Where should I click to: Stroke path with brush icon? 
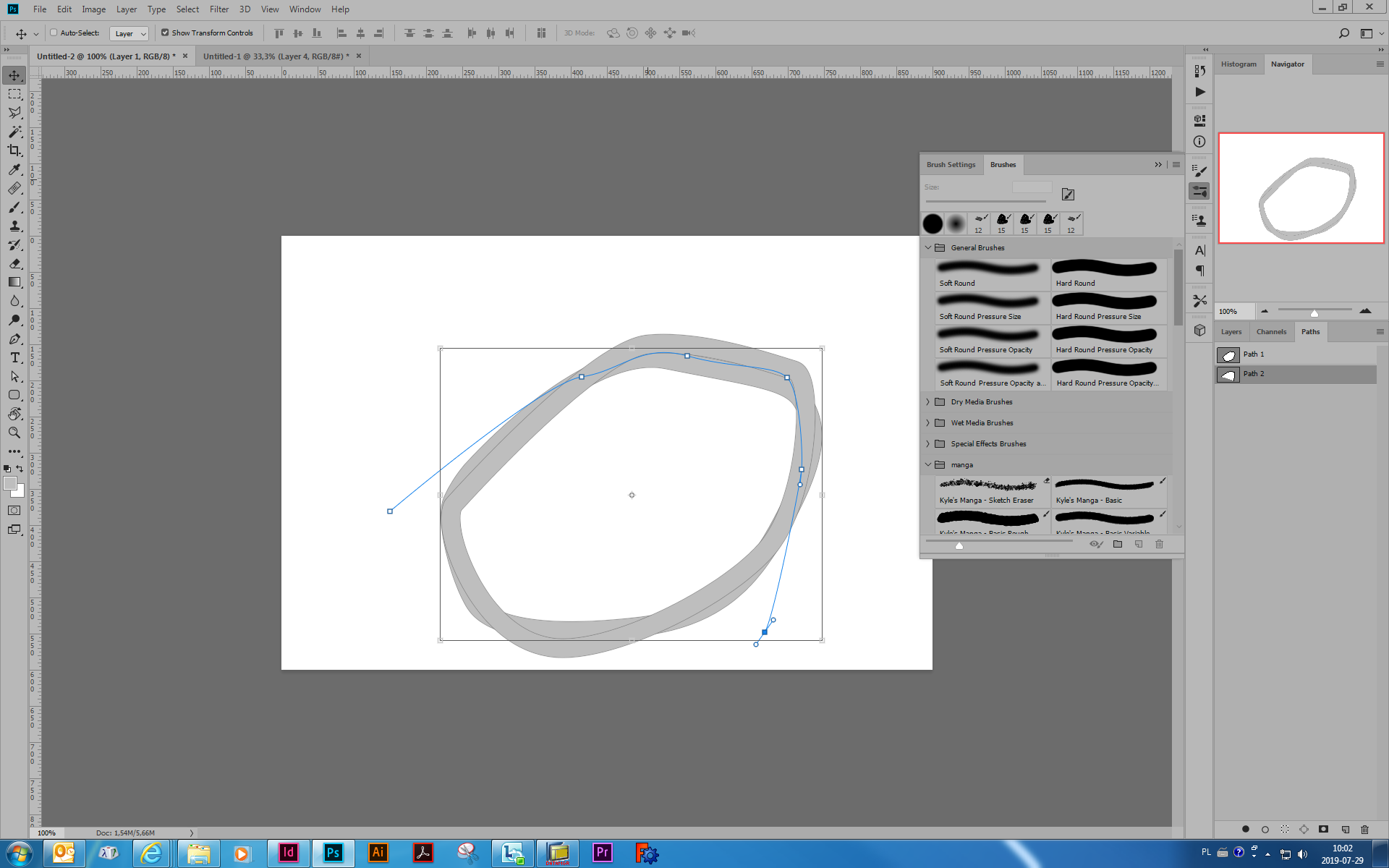point(1265,829)
